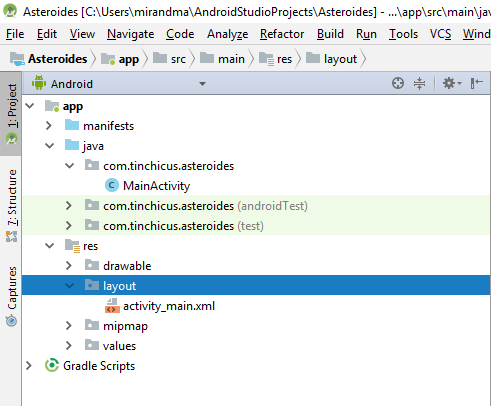This screenshot has height=406, width=491.
Task: Expand the mipmap folder
Action: click(x=69, y=326)
